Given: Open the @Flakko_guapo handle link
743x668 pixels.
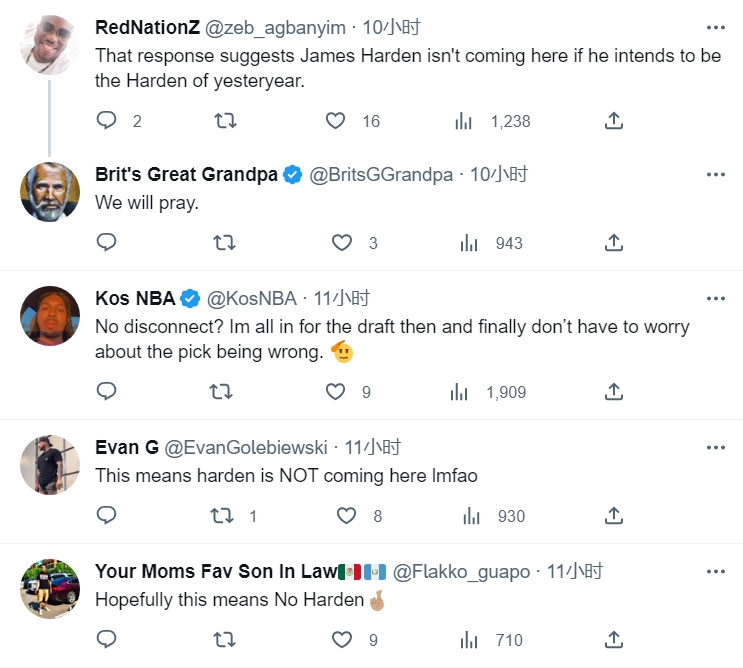Looking at the screenshot, I should [461, 571].
